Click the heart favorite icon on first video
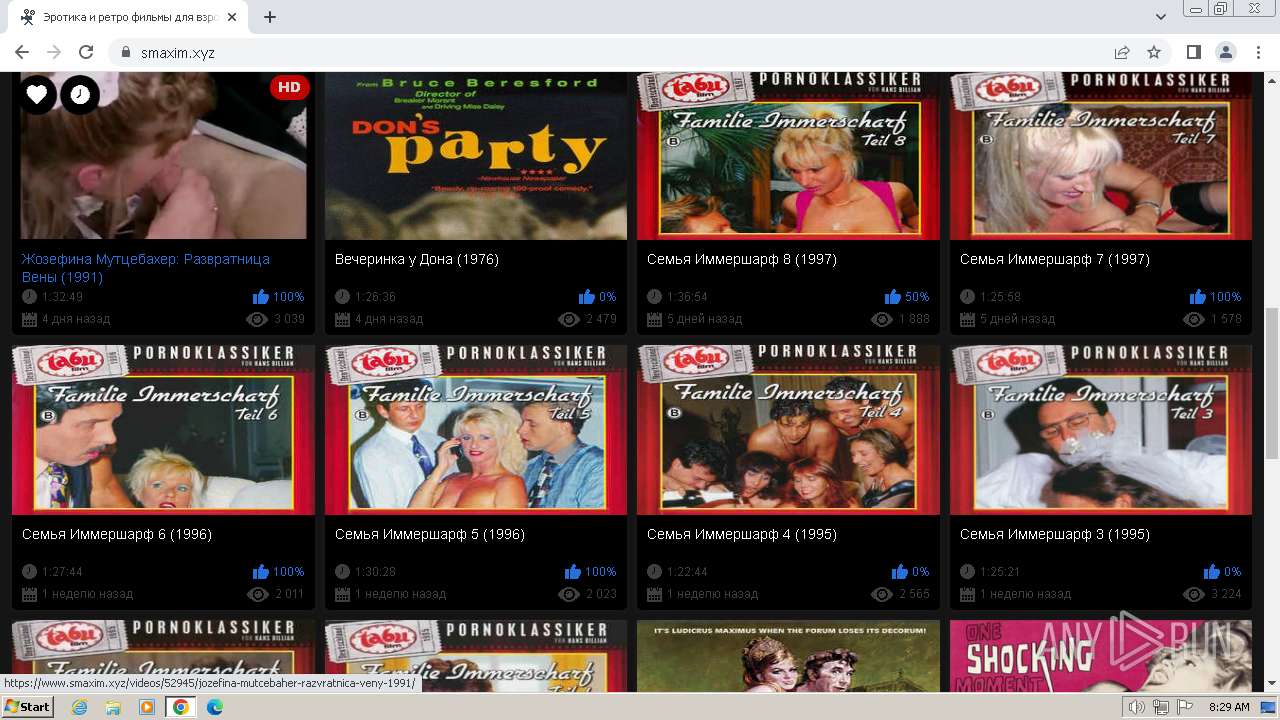The width and height of the screenshot is (1280, 720). (x=37, y=95)
